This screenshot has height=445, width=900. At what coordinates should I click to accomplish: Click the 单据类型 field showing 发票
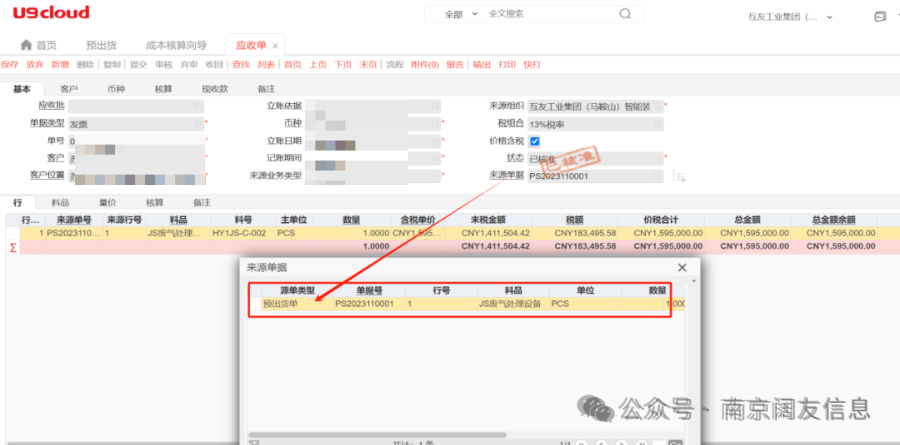click(135, 123)
